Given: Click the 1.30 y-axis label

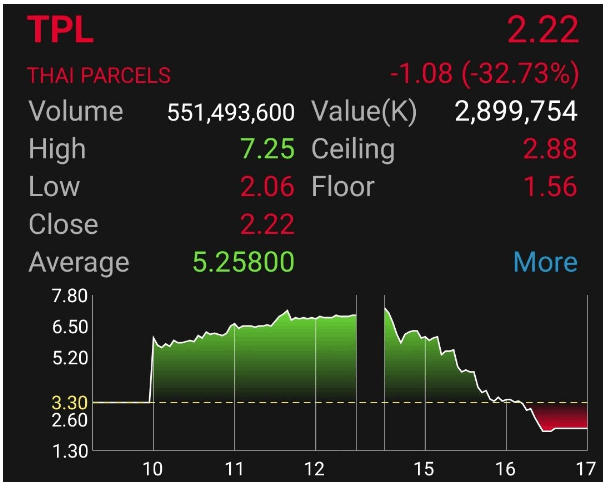Looking at the screenshot, I should tap(70, 452).
